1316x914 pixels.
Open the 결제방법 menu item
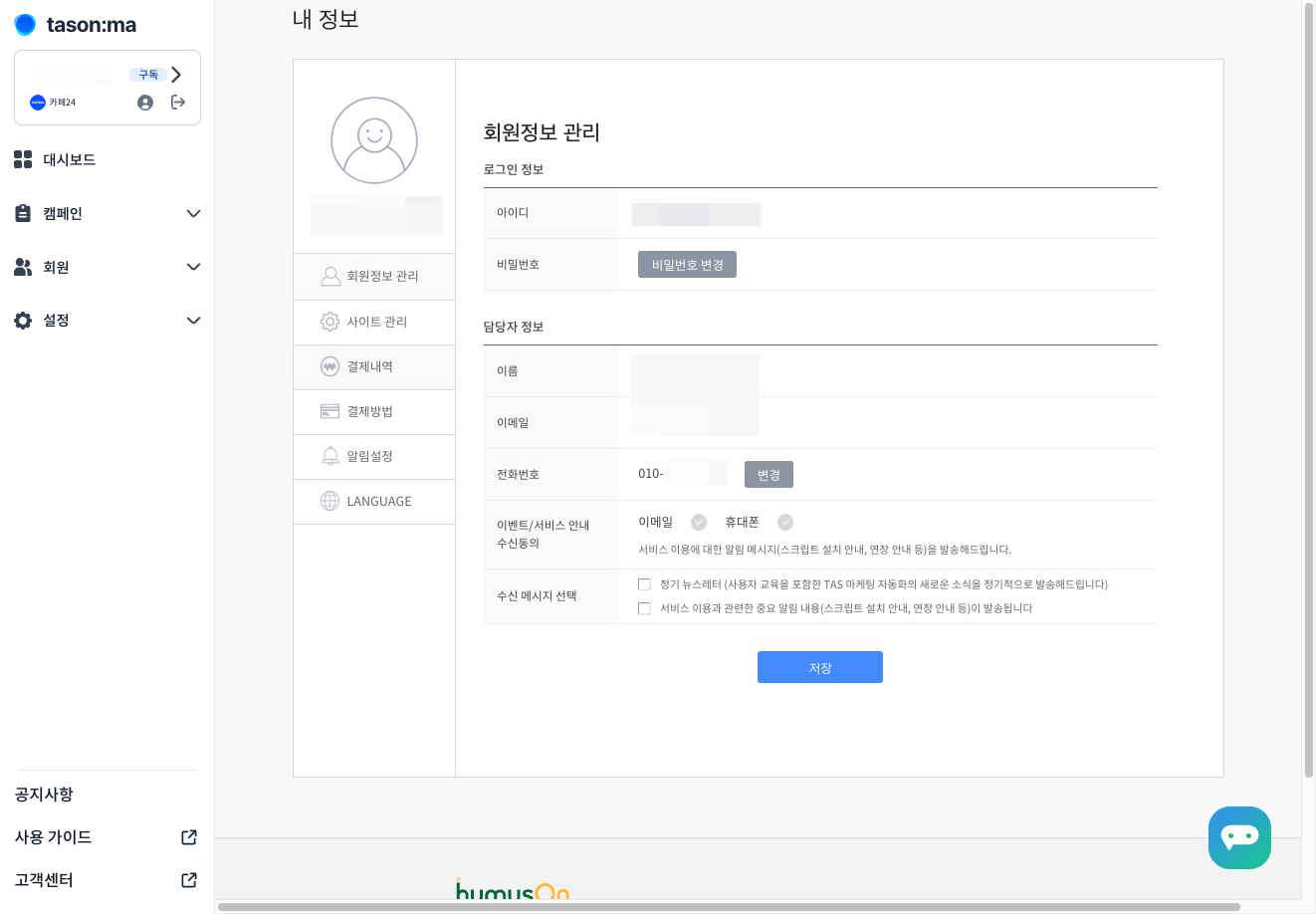pyautogui.click(x=374, y=412)
